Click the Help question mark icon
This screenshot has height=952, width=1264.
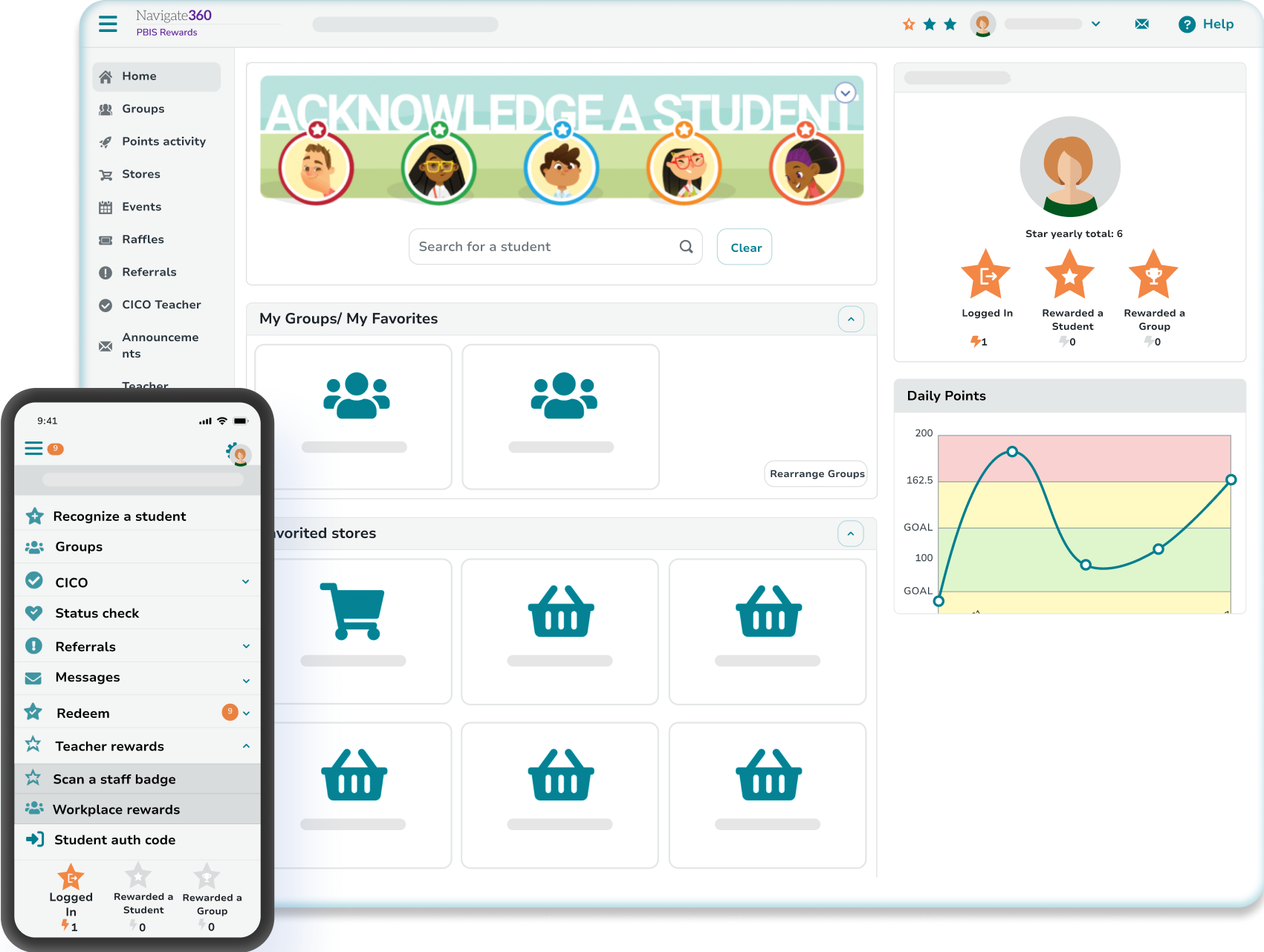[x=1187, y=25]
